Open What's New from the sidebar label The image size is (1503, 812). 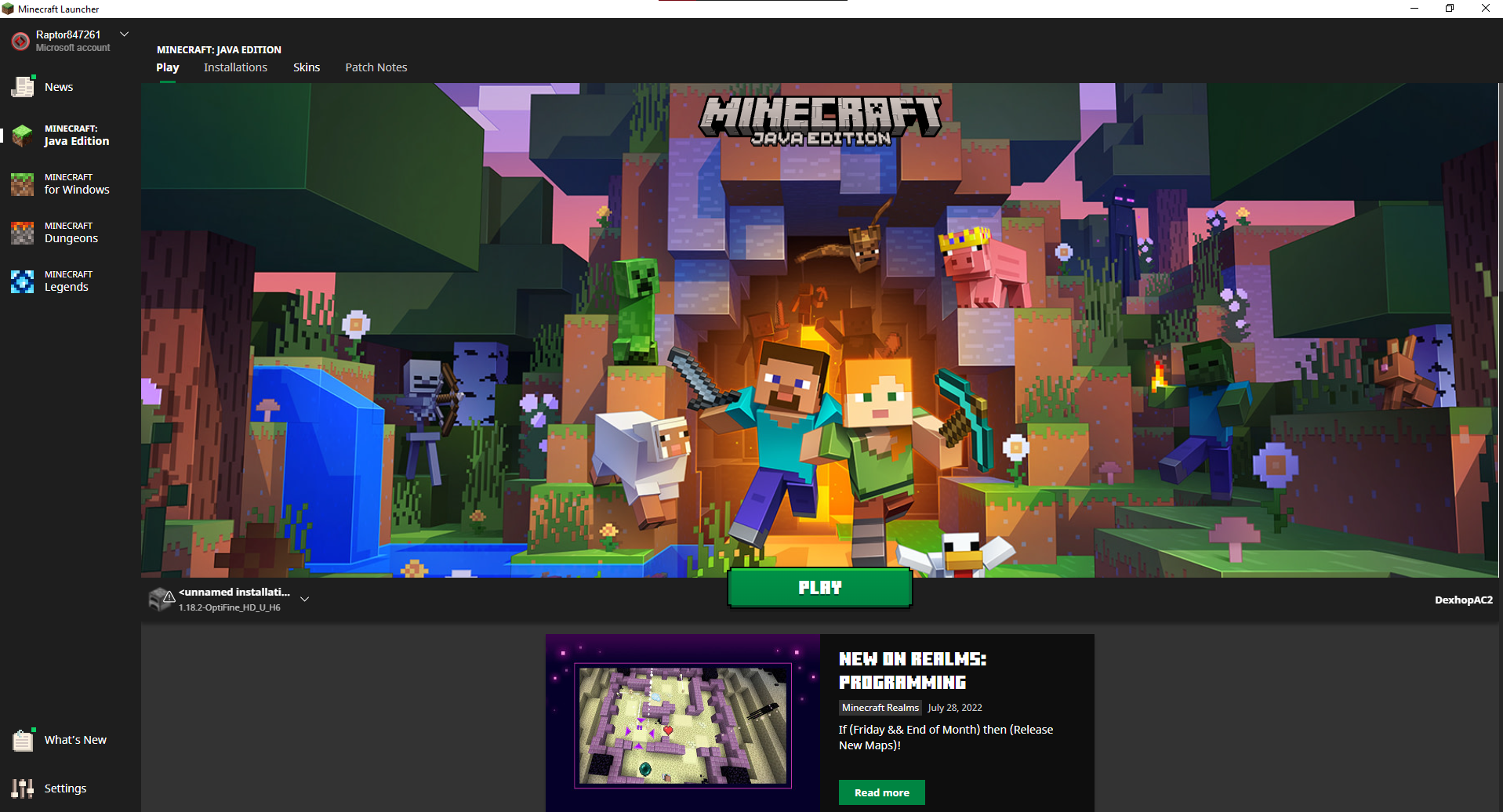(75, 740)
